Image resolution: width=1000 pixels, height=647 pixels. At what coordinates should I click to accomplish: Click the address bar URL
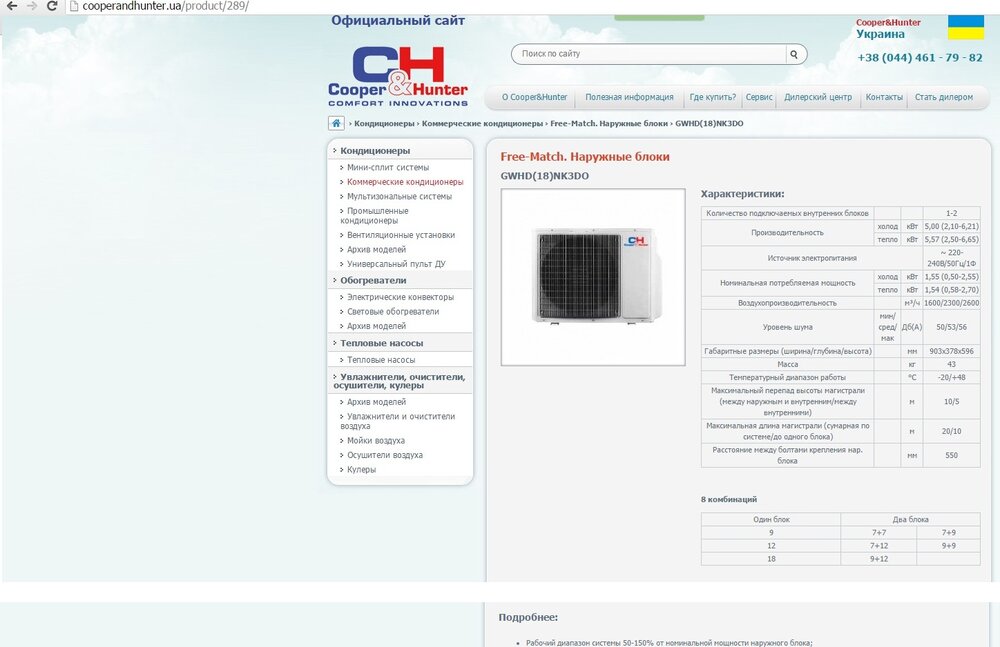[x=166, y=6]
